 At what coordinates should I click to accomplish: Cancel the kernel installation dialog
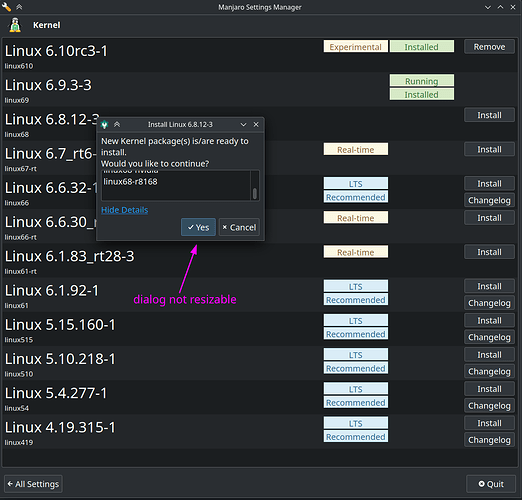pos(239,227)
